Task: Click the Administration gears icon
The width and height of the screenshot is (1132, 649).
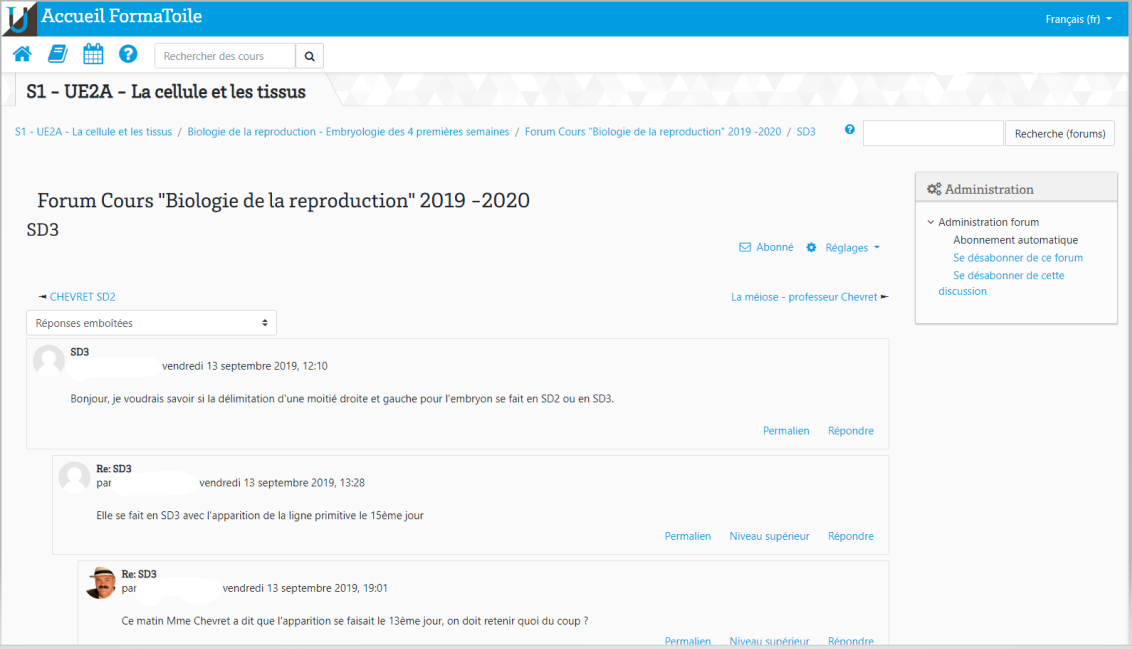Action: coord(934,189)
